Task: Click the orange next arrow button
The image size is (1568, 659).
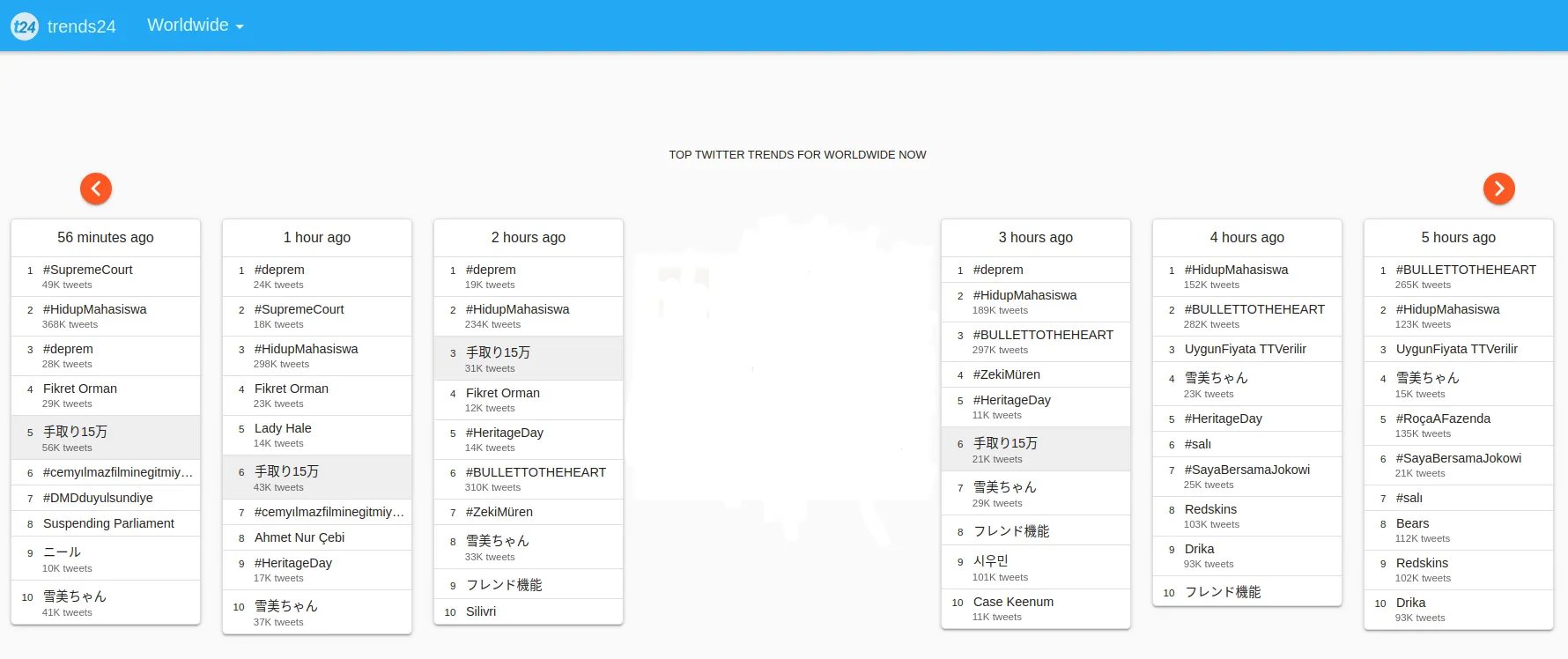Action: coord(1499,189)
